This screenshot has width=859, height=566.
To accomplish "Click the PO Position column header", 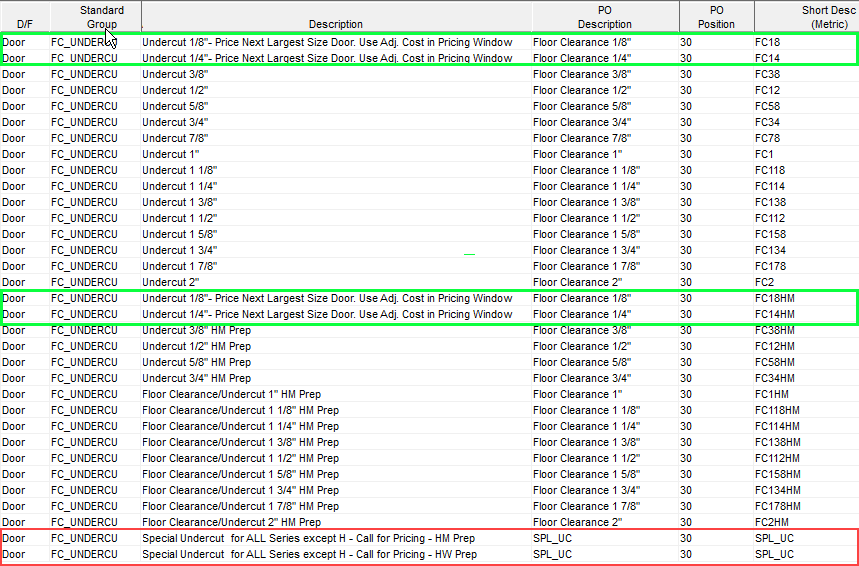I will coord(717,16).
